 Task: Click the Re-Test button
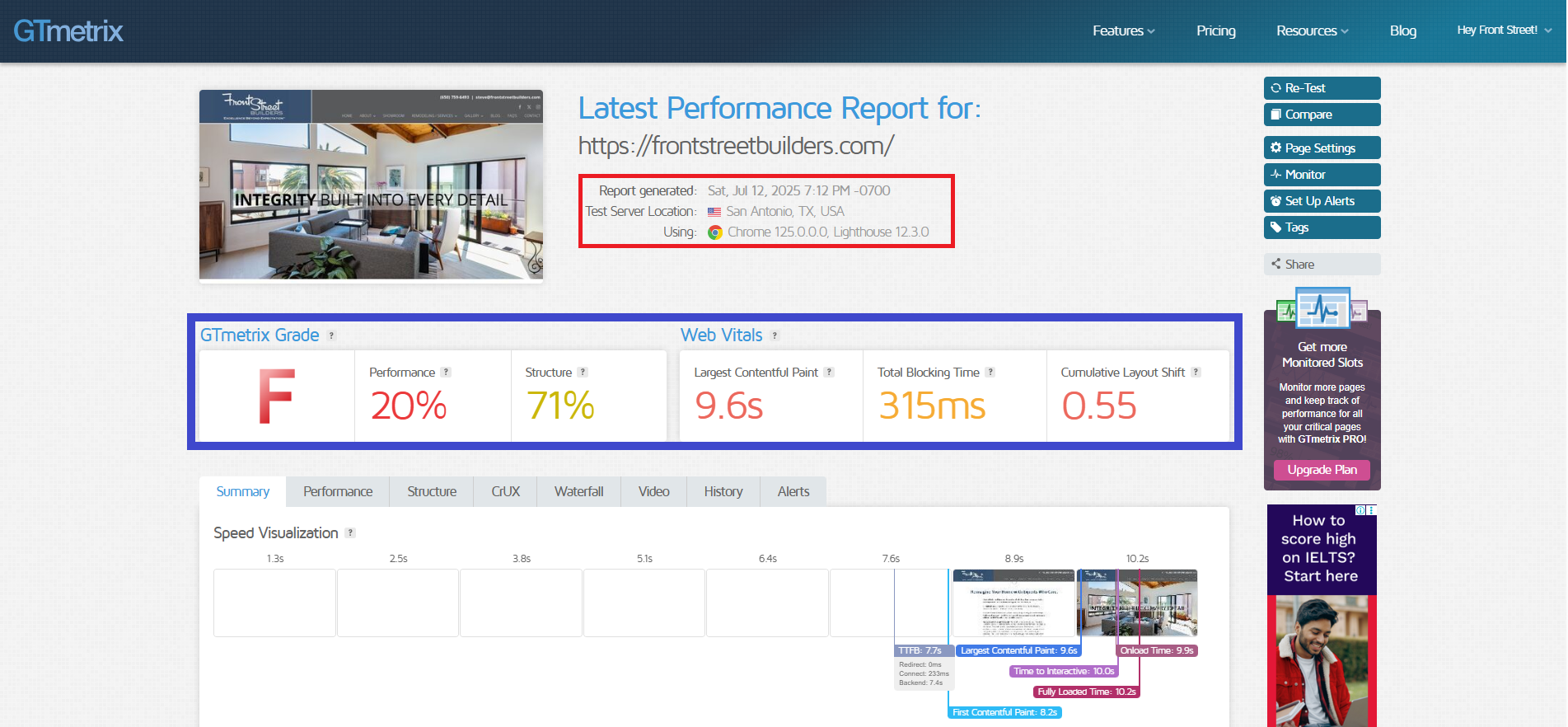point(1322,88)
